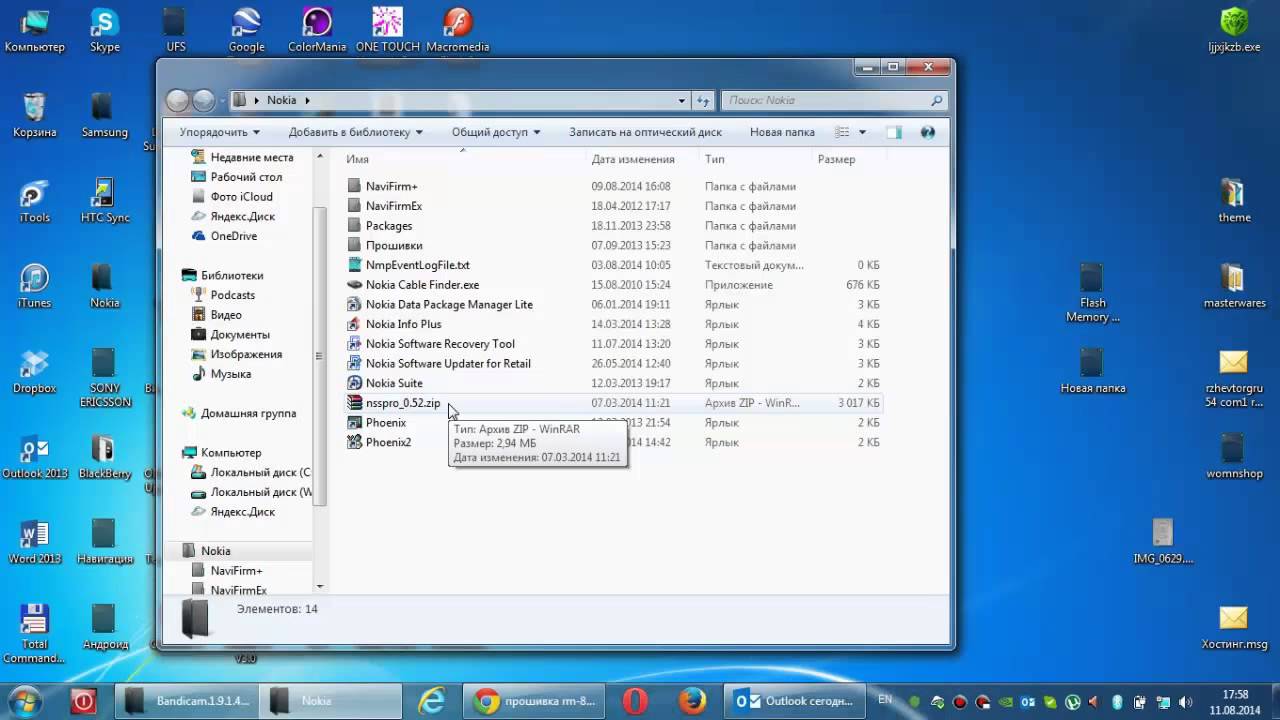Open the Хостинг.msg file on desktop
Screen dimensions: 1280x720
(1234, 628)
